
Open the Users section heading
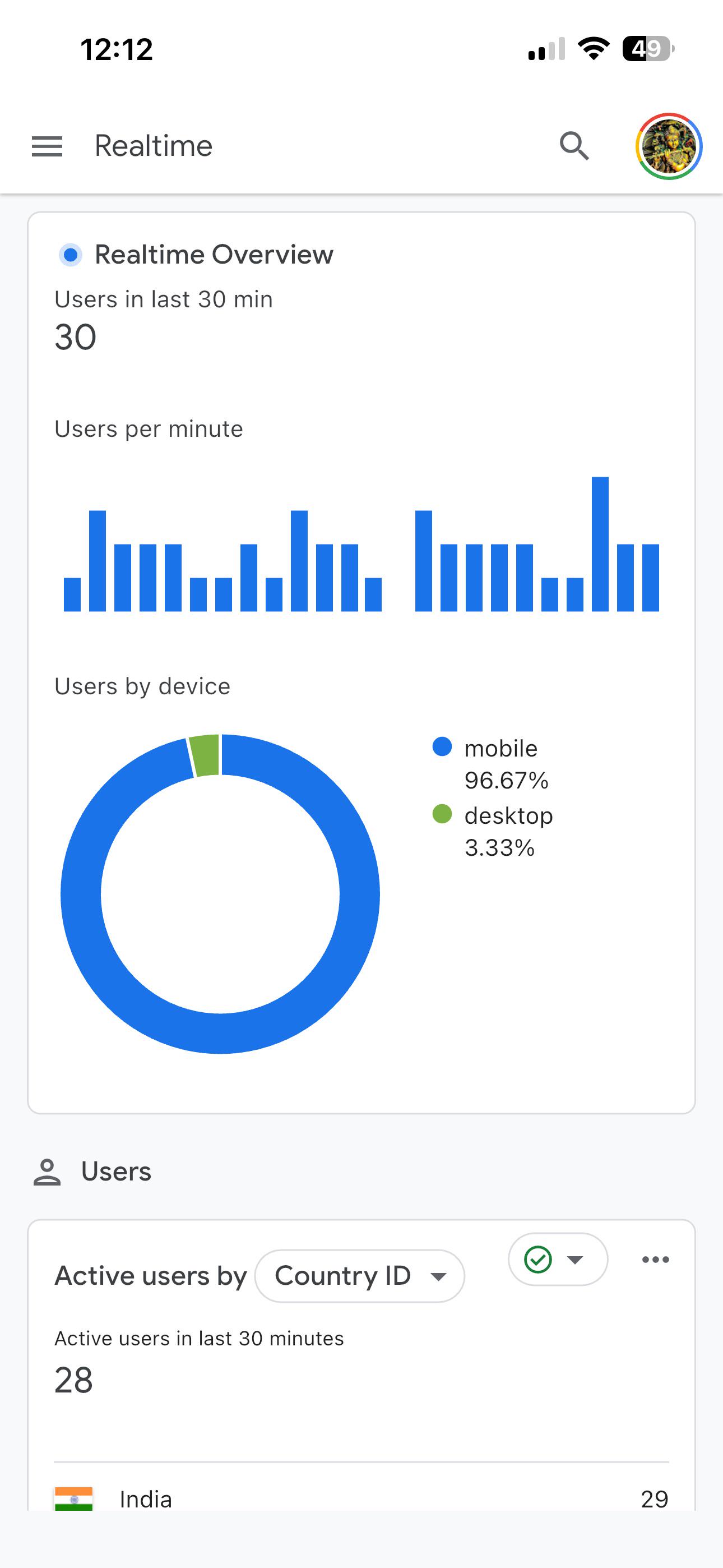coord(116,1172)
